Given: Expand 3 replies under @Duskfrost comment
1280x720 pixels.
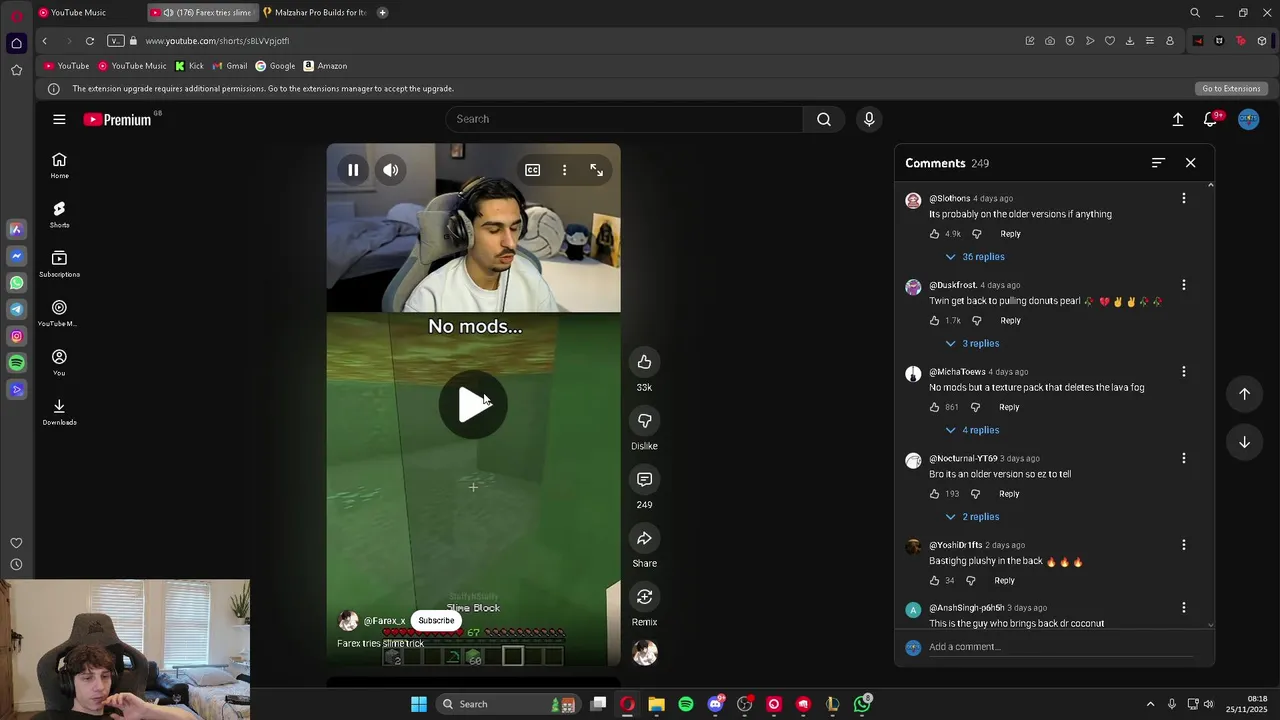Looking at the screenshot, I should pyautogui.click(x=972, y=344).
